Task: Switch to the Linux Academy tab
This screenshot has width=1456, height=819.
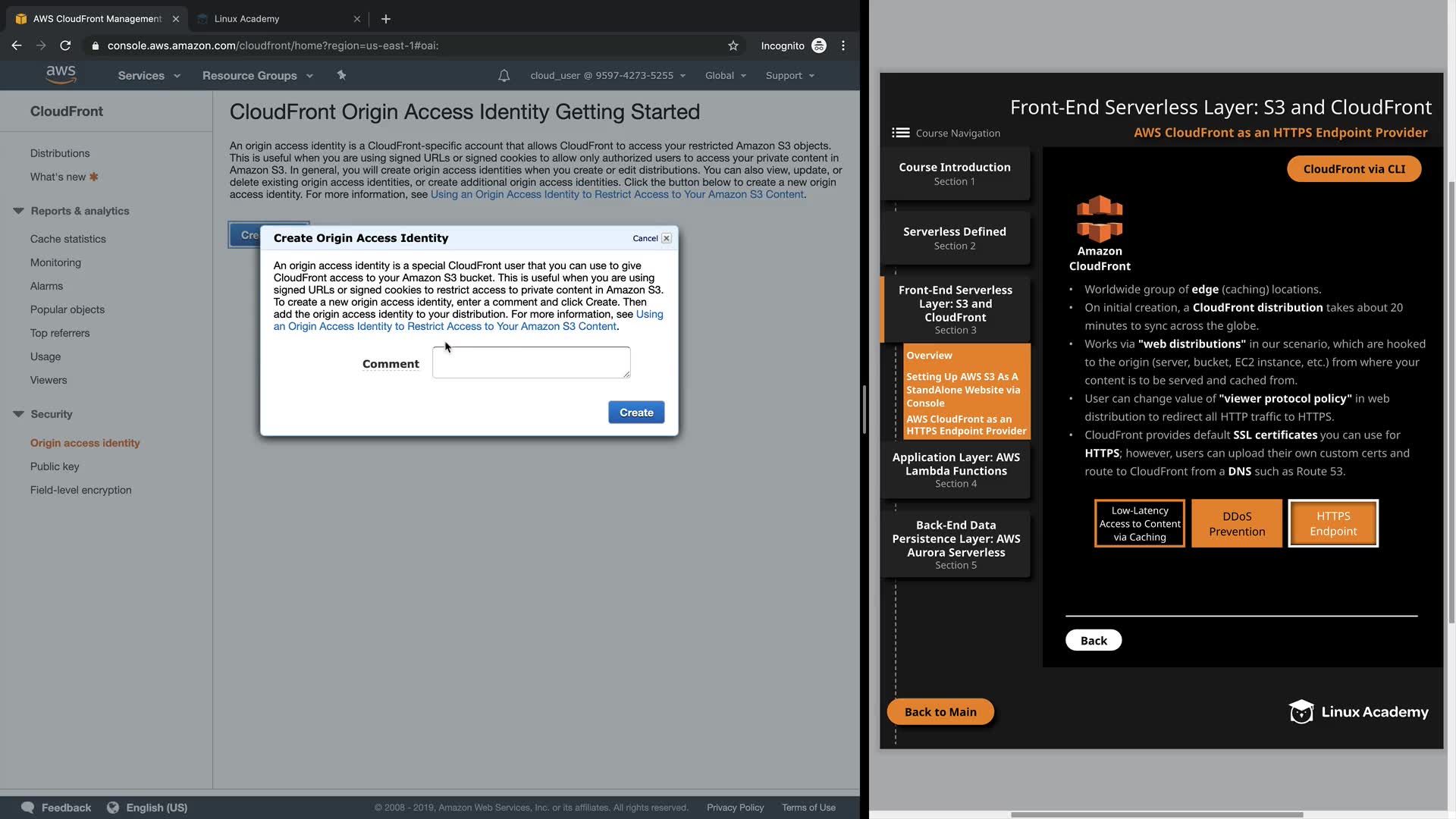Action: [x=247, y=19]
